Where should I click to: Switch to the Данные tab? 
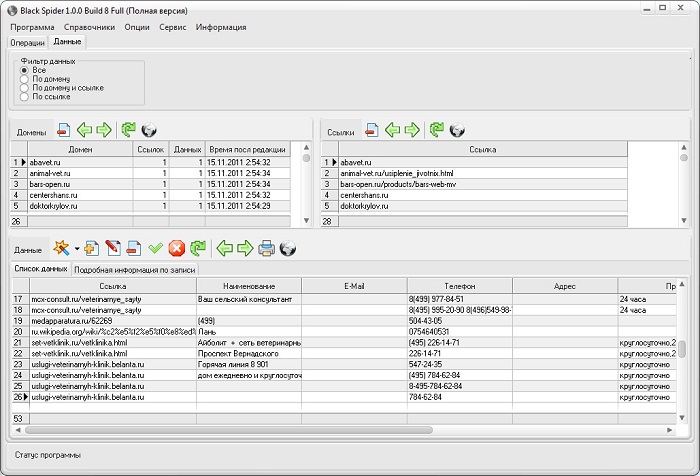point(67,42)
